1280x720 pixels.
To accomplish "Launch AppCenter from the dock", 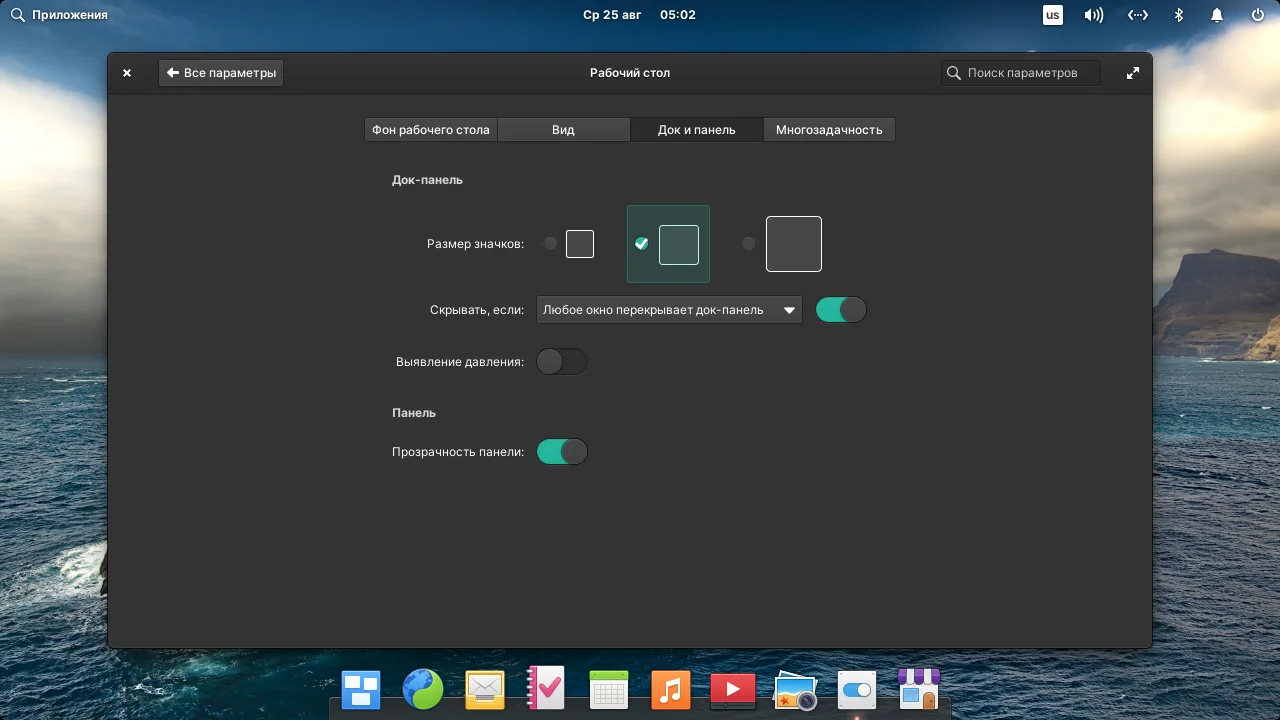I will 919,689.
